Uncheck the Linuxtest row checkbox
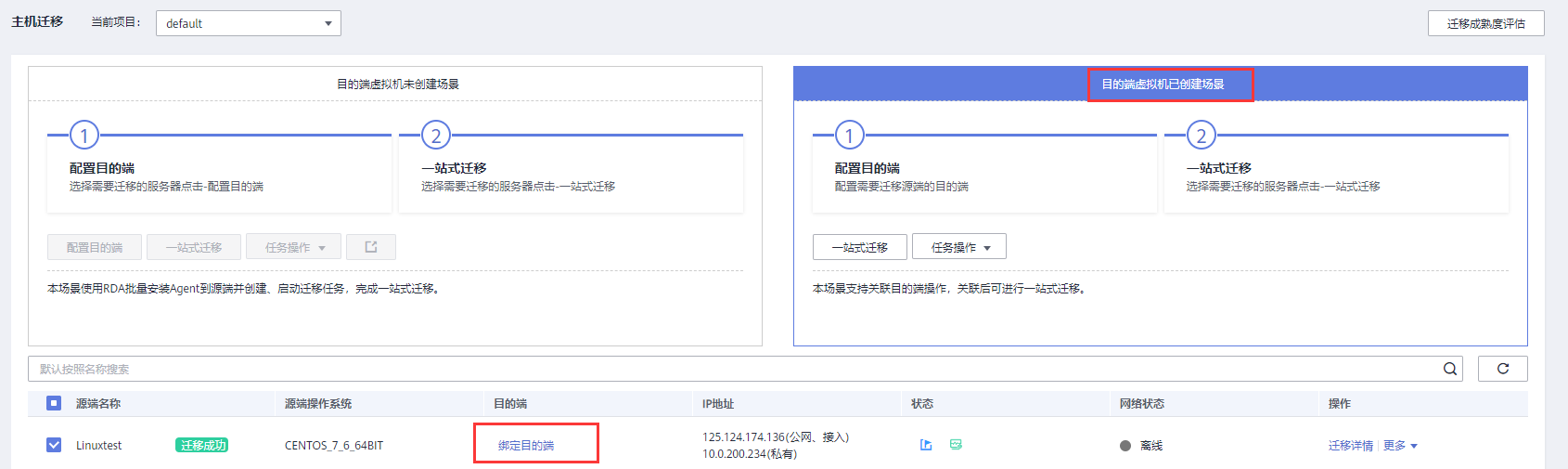Screen dimensions: 1568x469 pos(54,445)
